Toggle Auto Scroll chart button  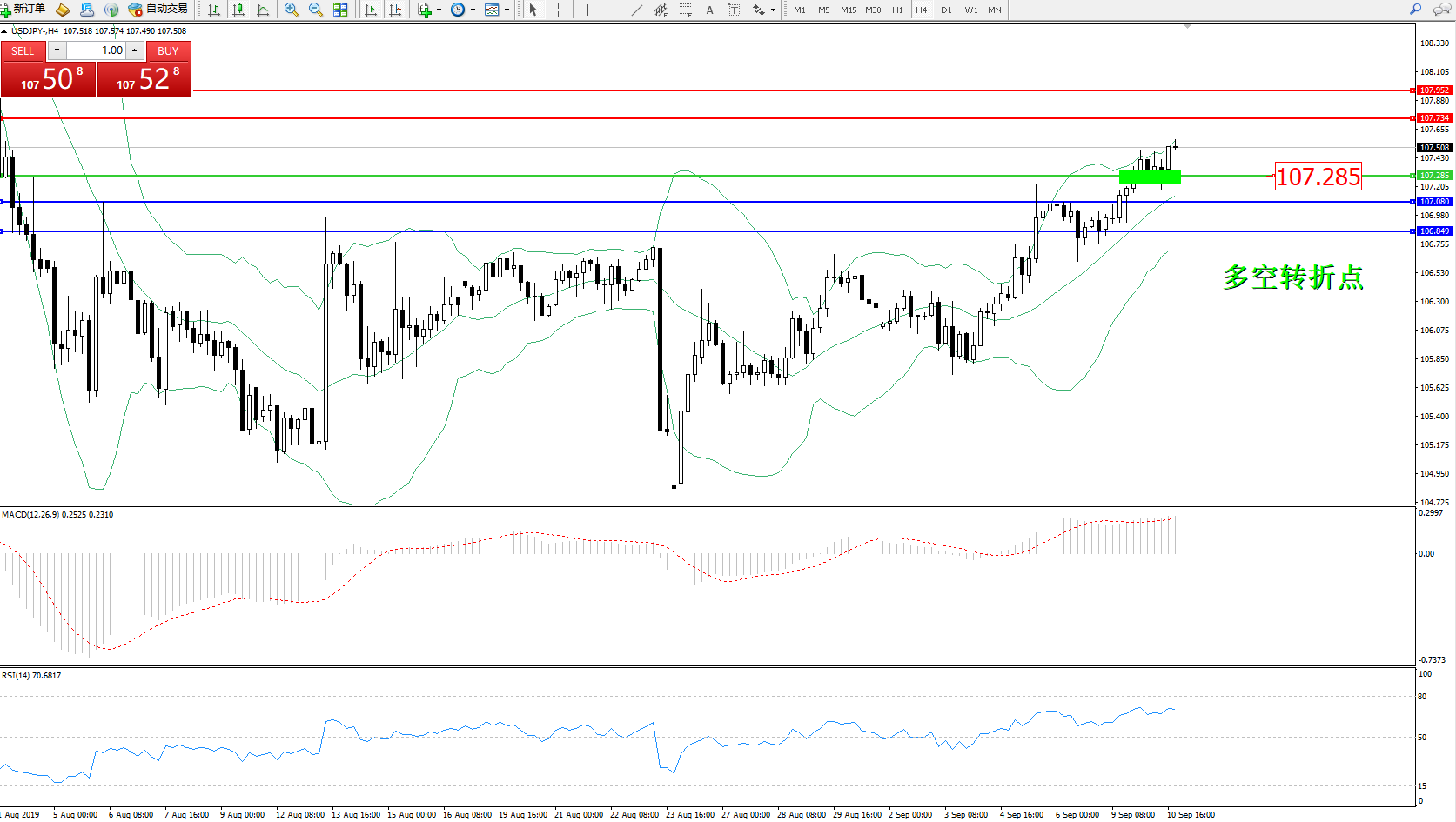[x=371, y=10]
